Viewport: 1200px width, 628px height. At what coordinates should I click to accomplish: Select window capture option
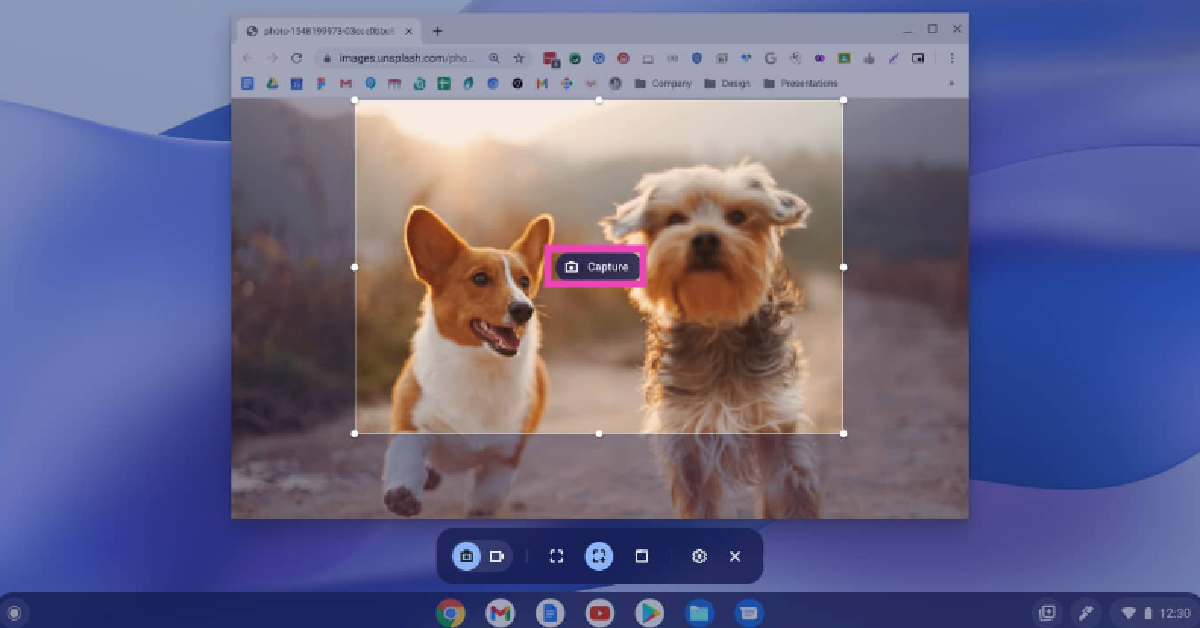point(642,556)
